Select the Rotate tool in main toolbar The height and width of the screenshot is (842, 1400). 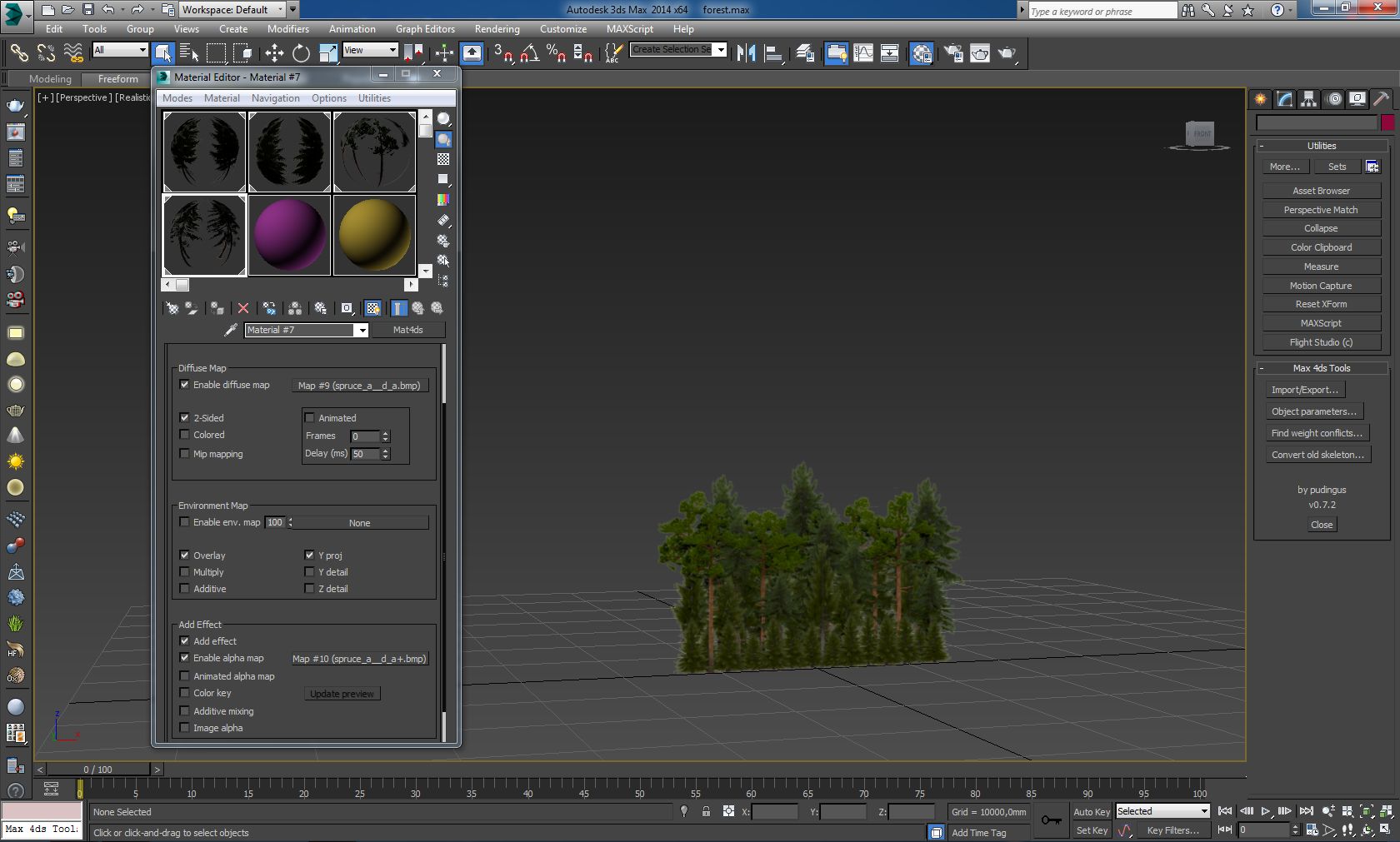coord(301,53)
